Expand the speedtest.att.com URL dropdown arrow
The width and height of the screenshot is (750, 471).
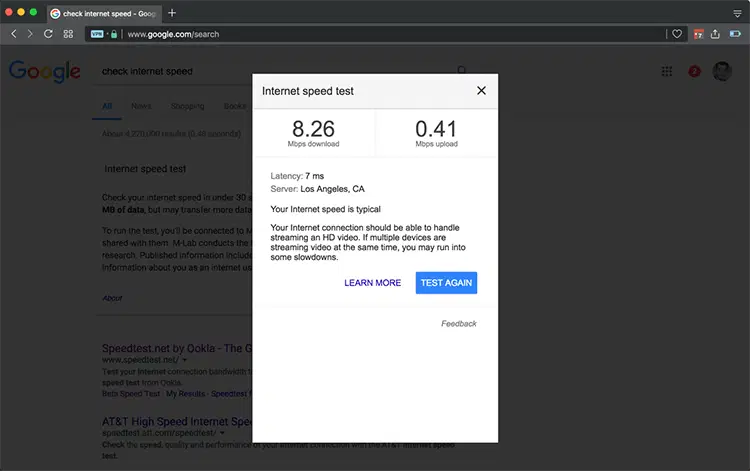[222, 433]
